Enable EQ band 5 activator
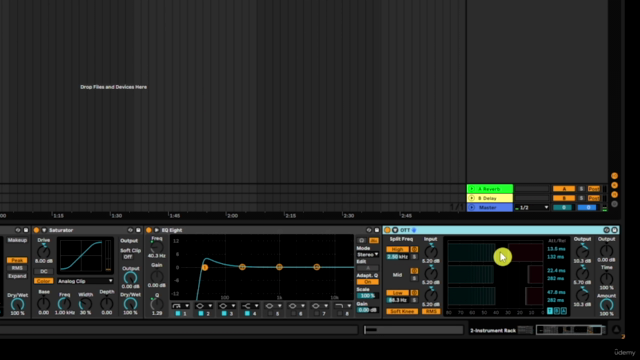Image resolution: width=640 pixels, height=360 pixels. (270, 313)
